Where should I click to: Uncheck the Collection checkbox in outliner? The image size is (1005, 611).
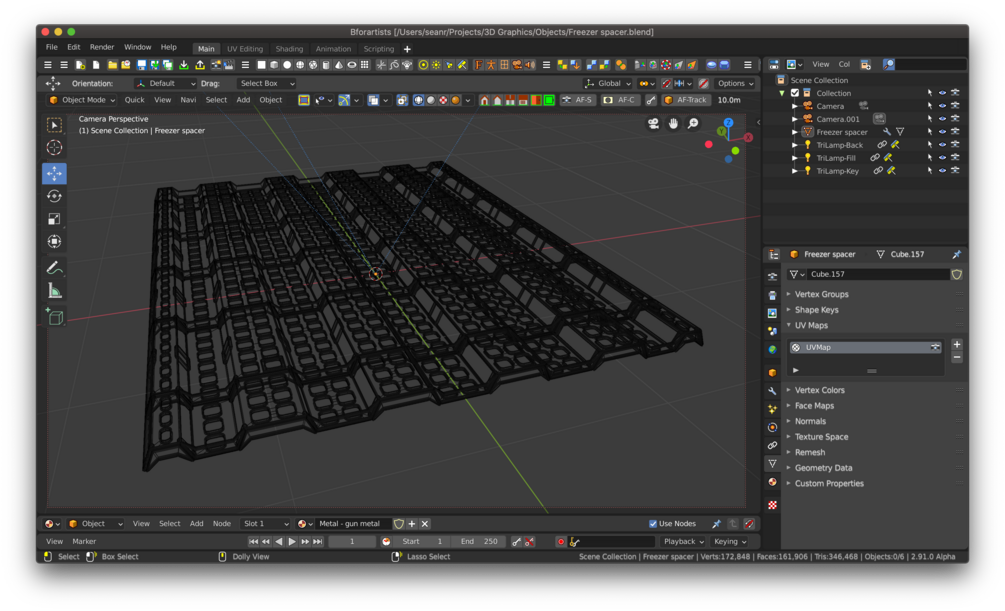pyautogui.click(x=795, y=93)
